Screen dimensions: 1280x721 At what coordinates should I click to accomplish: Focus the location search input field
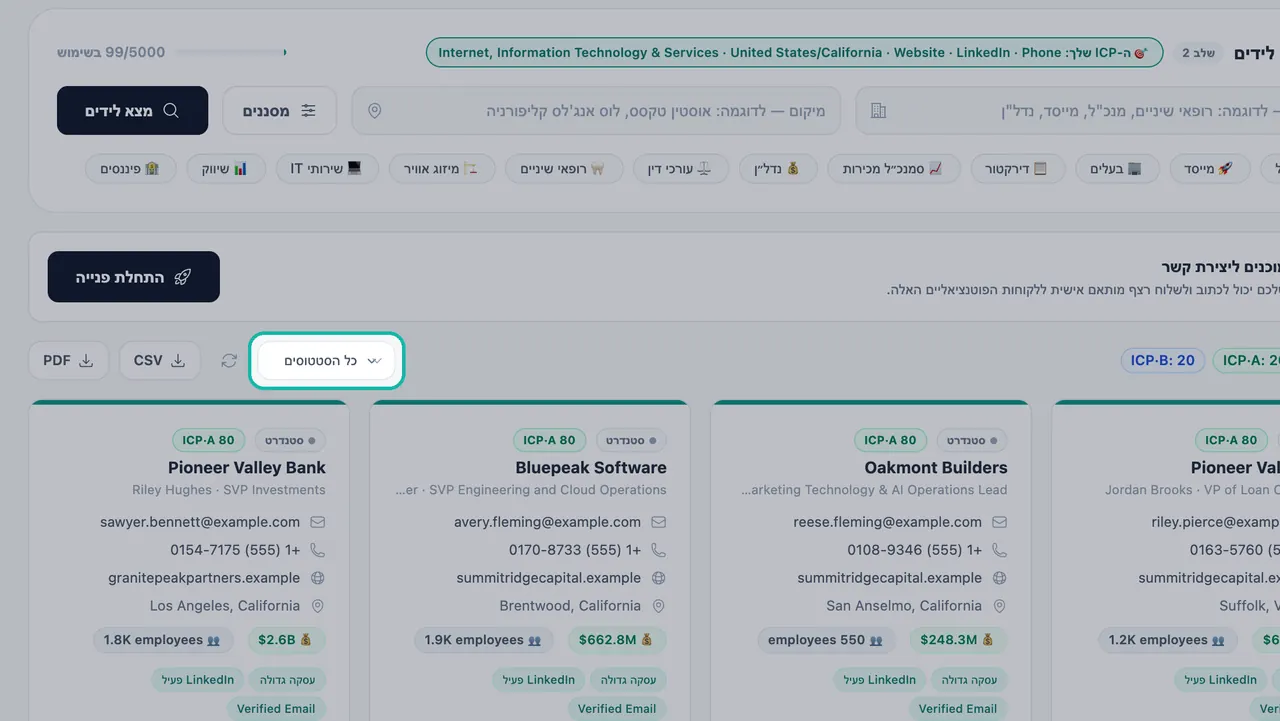[x=596, y=111]
